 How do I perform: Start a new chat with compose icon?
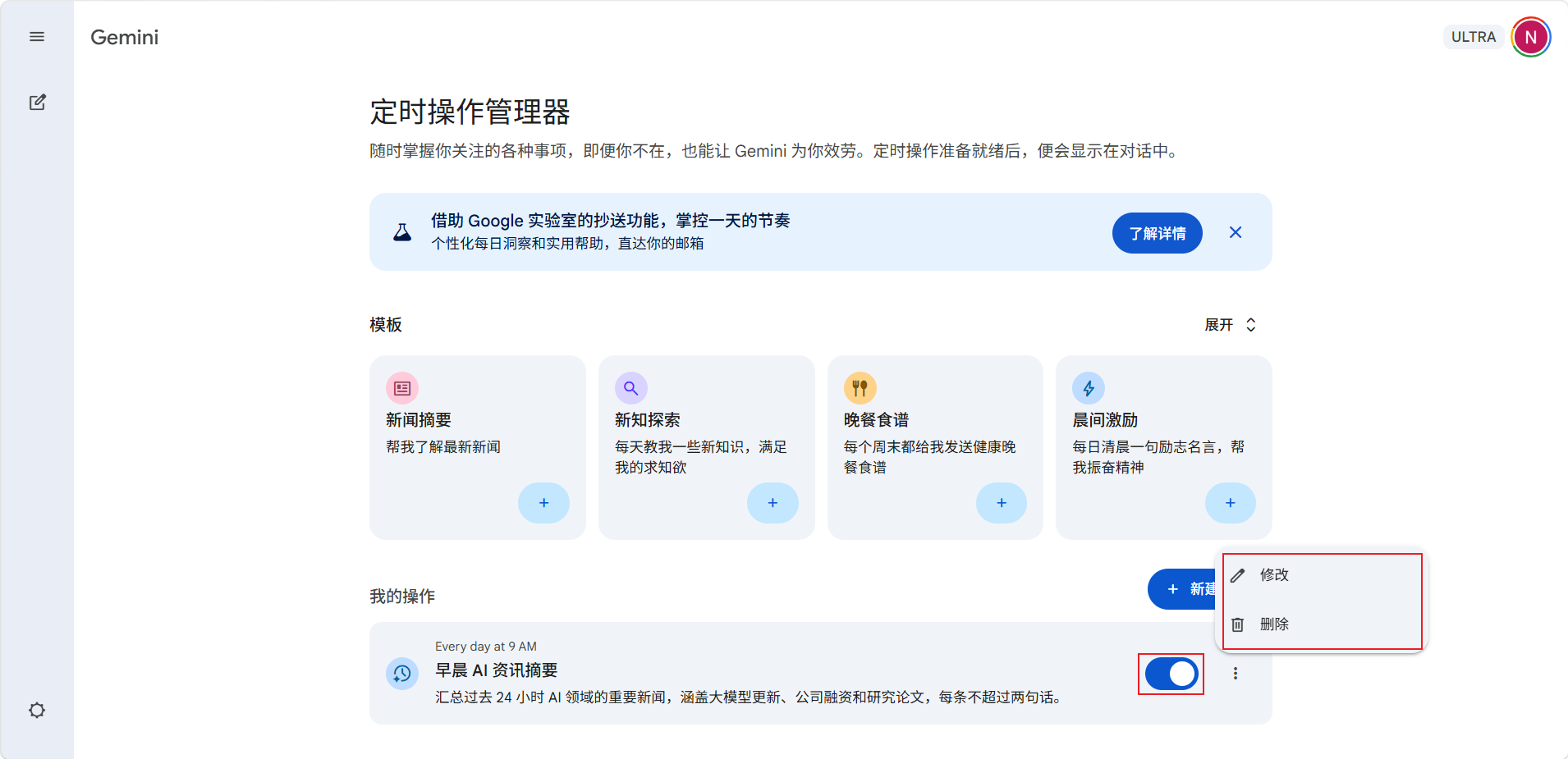(x=37, y=103)
